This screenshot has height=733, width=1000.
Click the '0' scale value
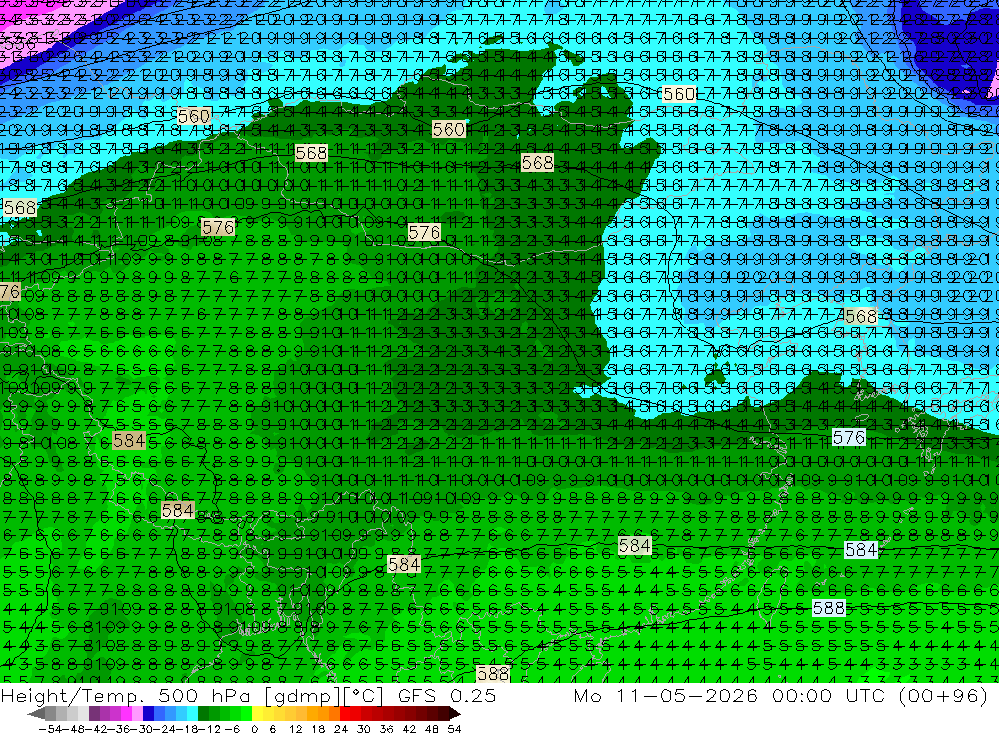pos(254,729)
